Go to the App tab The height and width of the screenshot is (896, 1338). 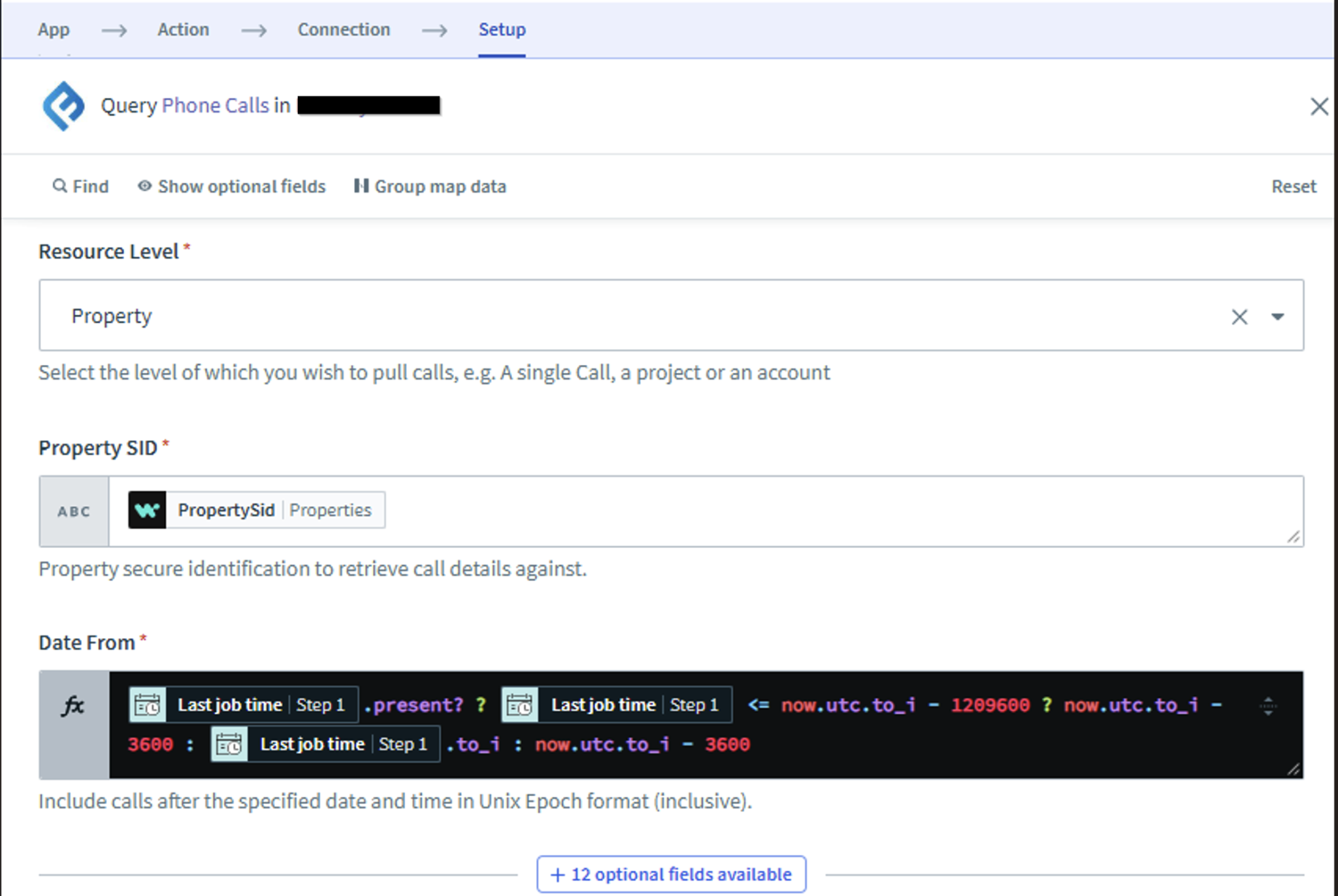click(x=54, y=29)
